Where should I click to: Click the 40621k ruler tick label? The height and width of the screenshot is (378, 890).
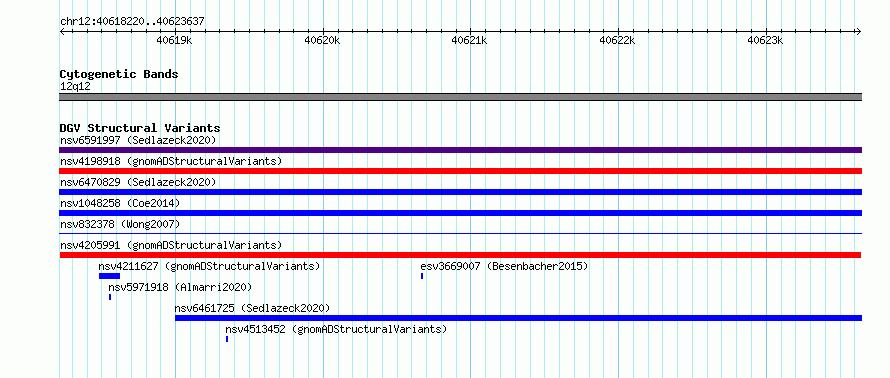point(469,40)
